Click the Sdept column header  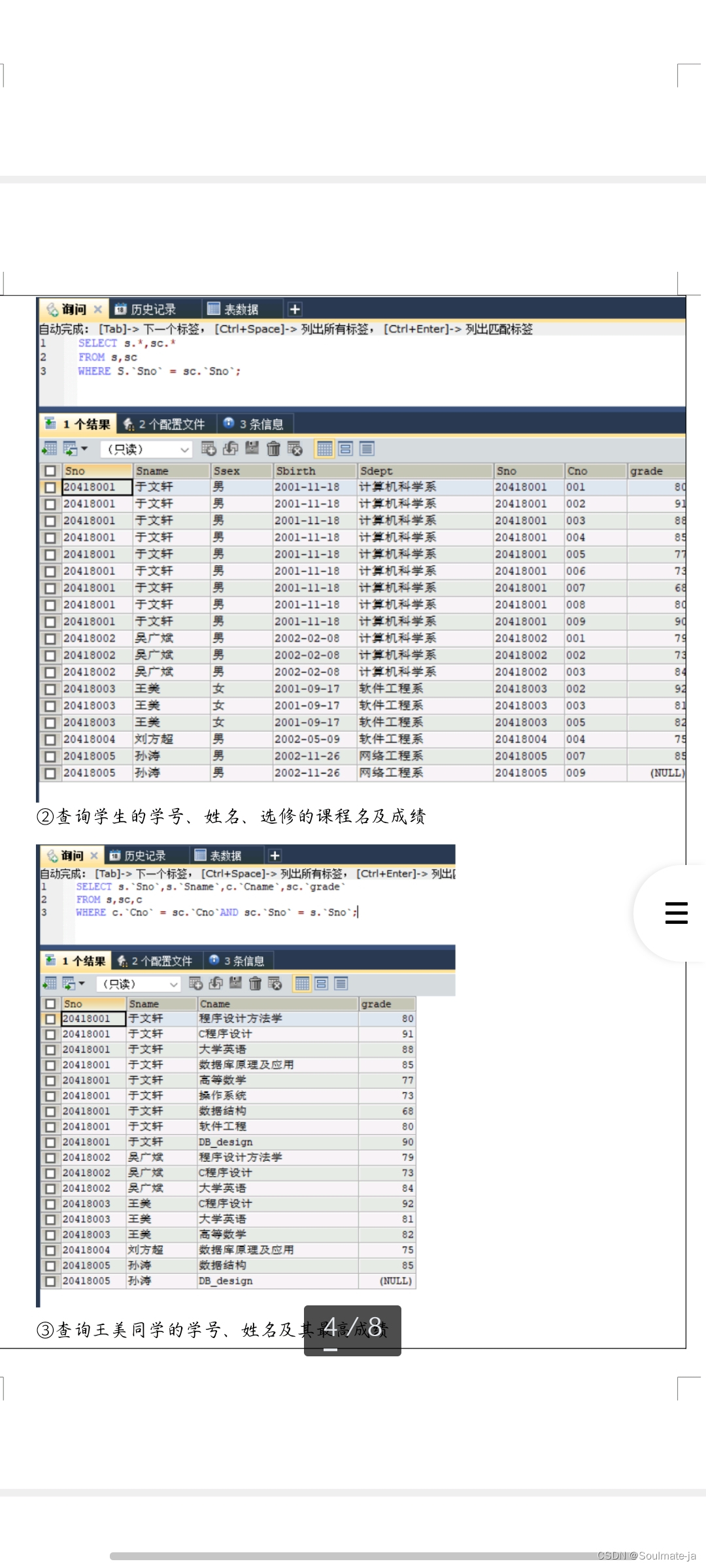coord(425,470)
